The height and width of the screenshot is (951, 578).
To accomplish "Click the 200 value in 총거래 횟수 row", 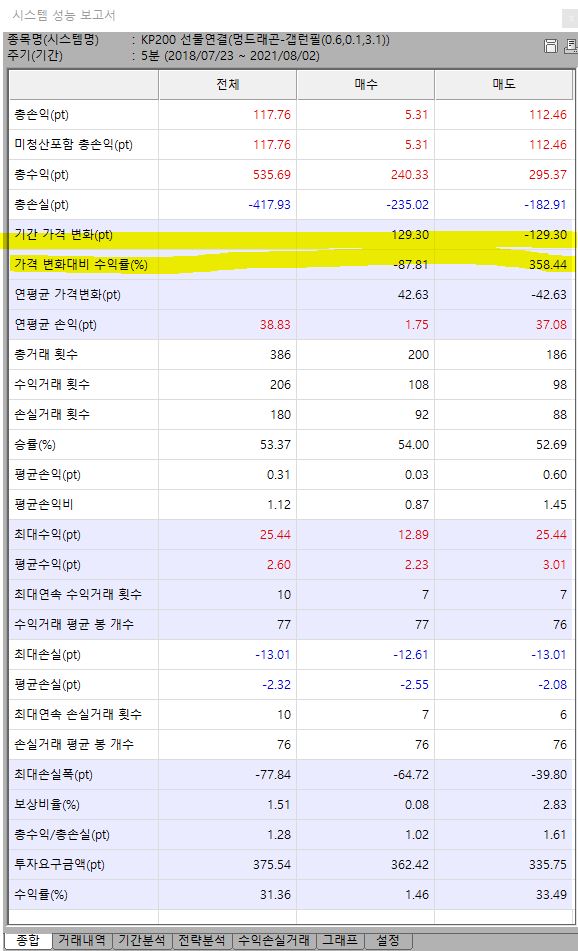I will 418,355.
